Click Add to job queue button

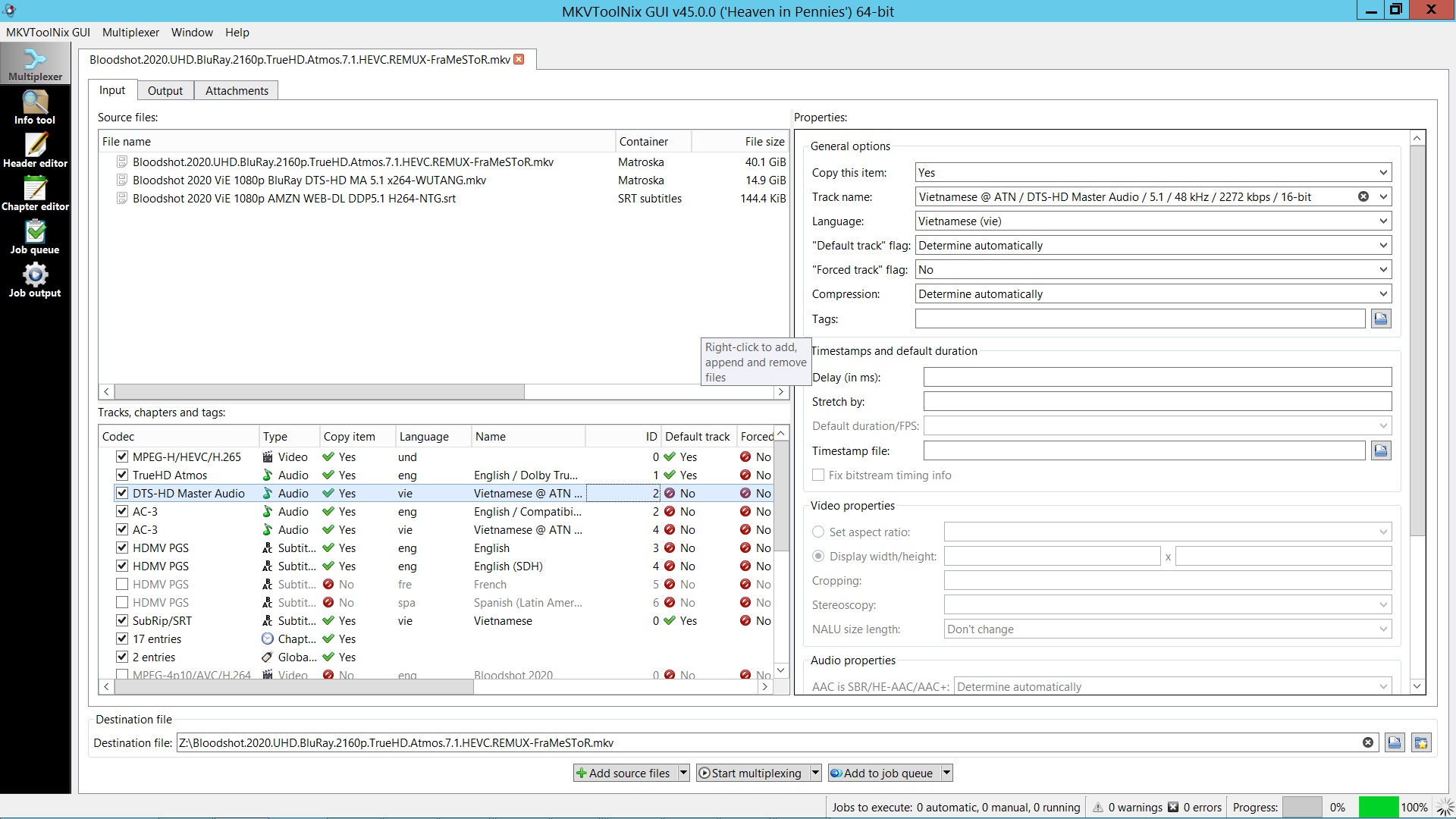pos(883,773)
